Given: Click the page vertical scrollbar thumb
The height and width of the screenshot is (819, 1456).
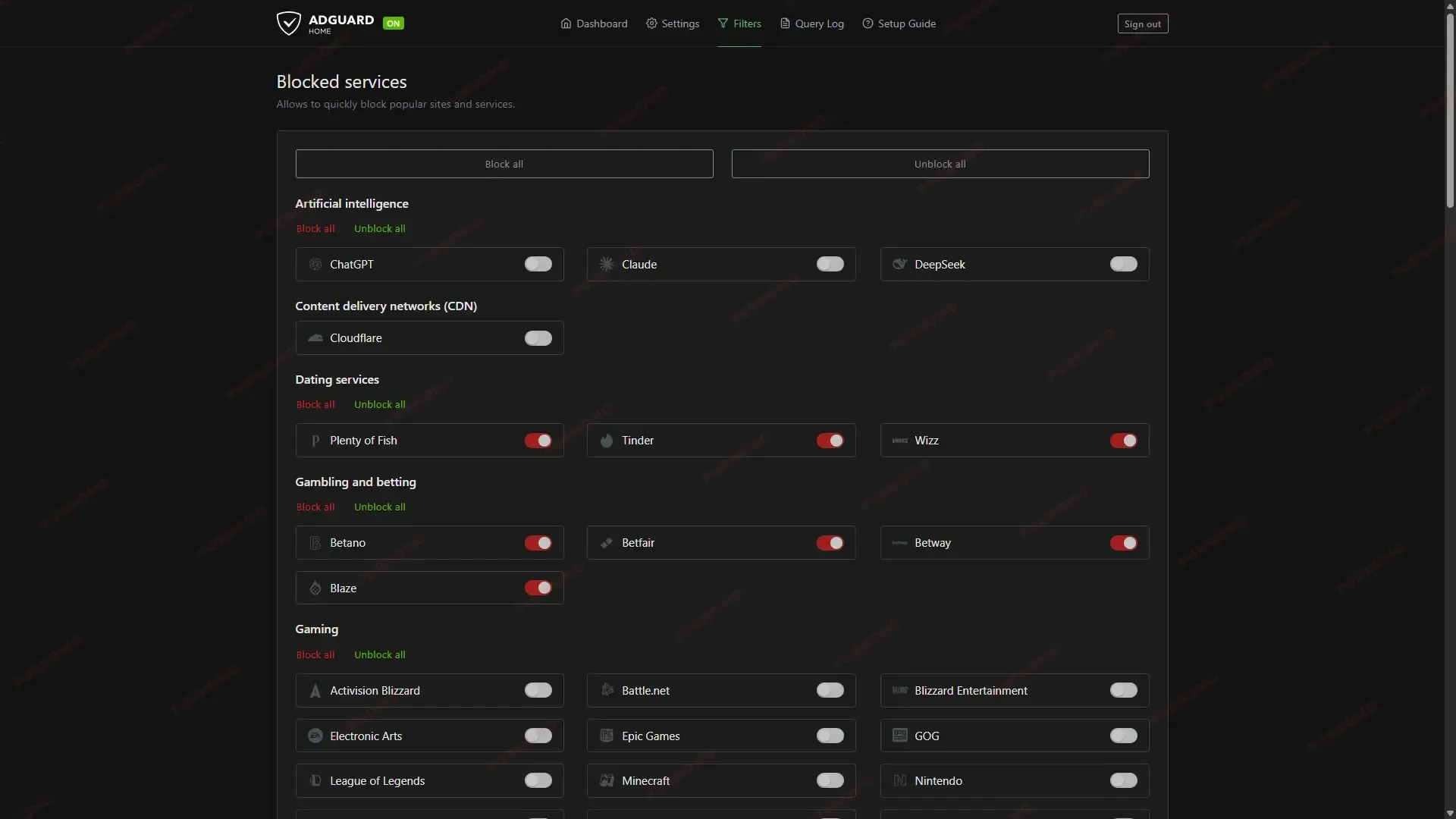Looking at the screenshot, I should point(1450,110).
